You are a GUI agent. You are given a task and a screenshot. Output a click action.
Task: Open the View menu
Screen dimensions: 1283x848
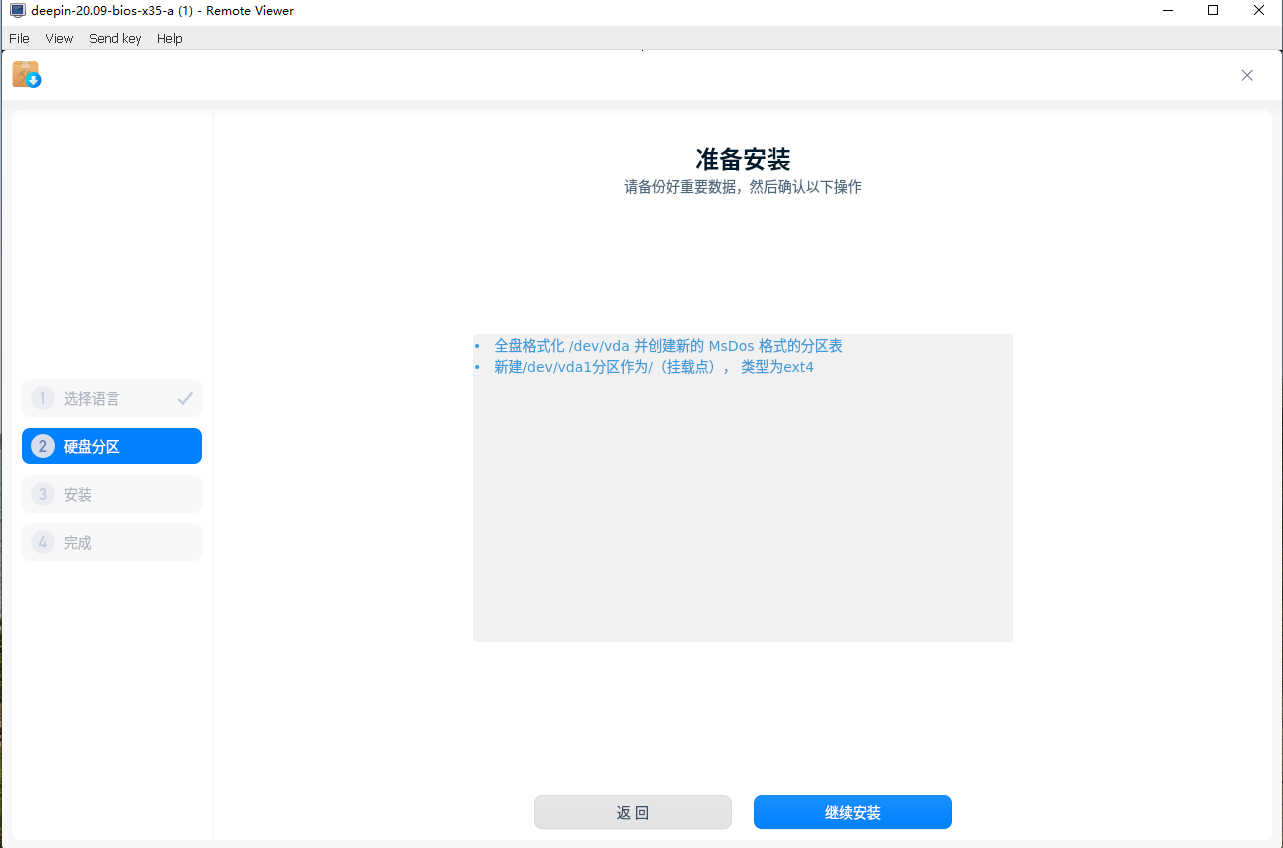coord(59,38)
